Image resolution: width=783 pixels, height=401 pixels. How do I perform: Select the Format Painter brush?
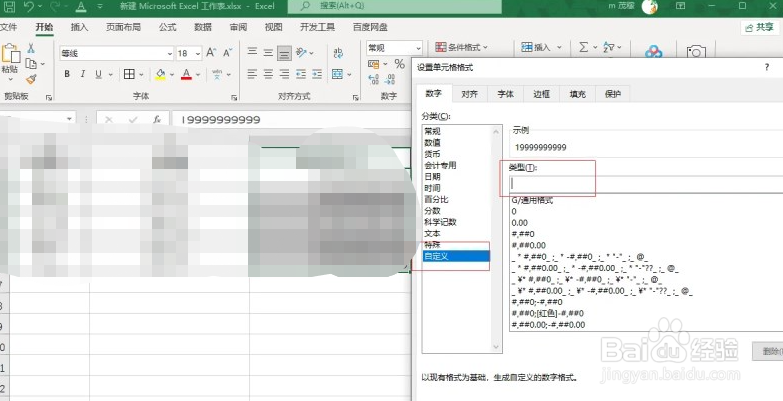click(31, 79)
